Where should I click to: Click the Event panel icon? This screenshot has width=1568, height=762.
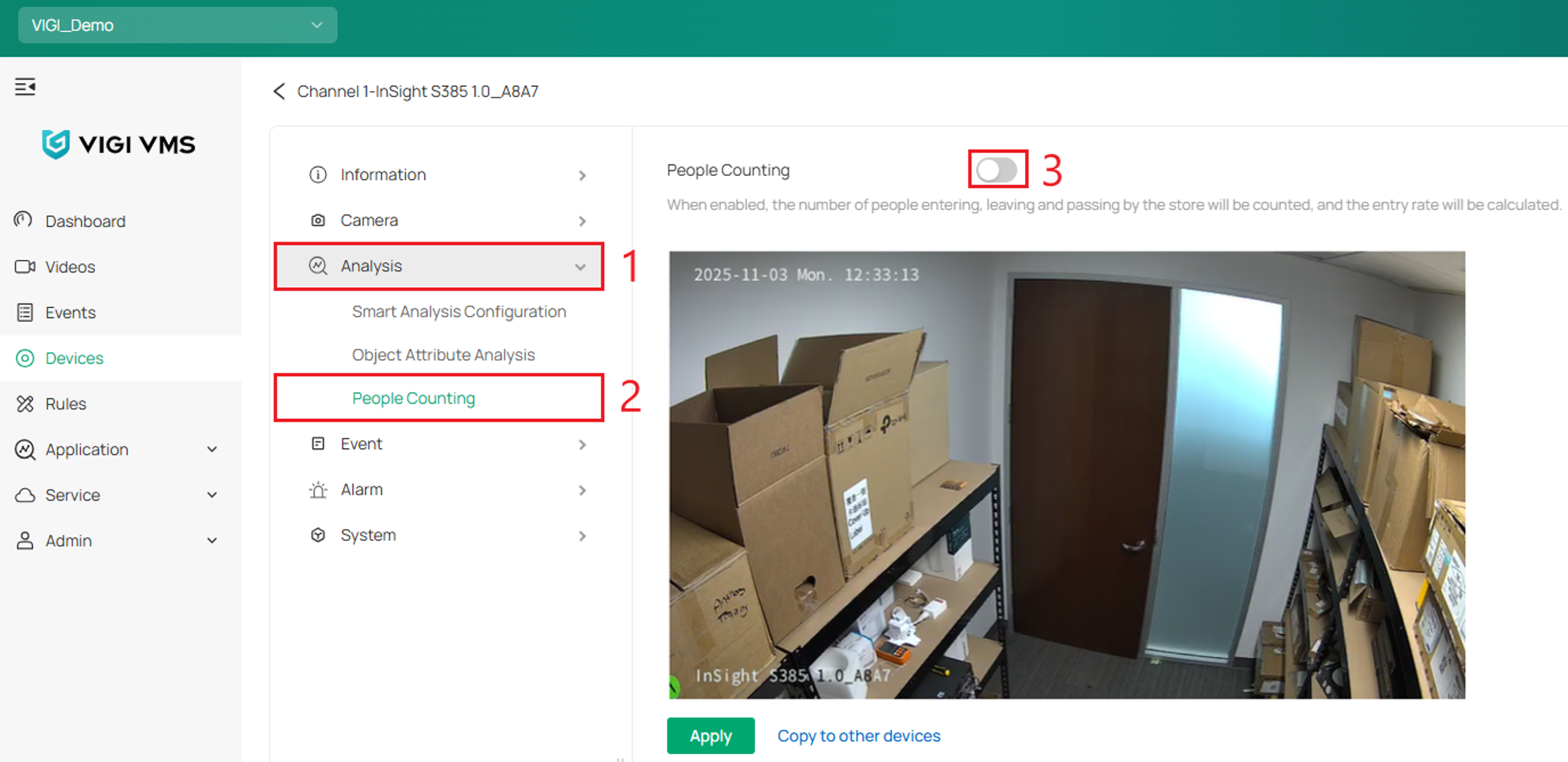click(318, 444)
